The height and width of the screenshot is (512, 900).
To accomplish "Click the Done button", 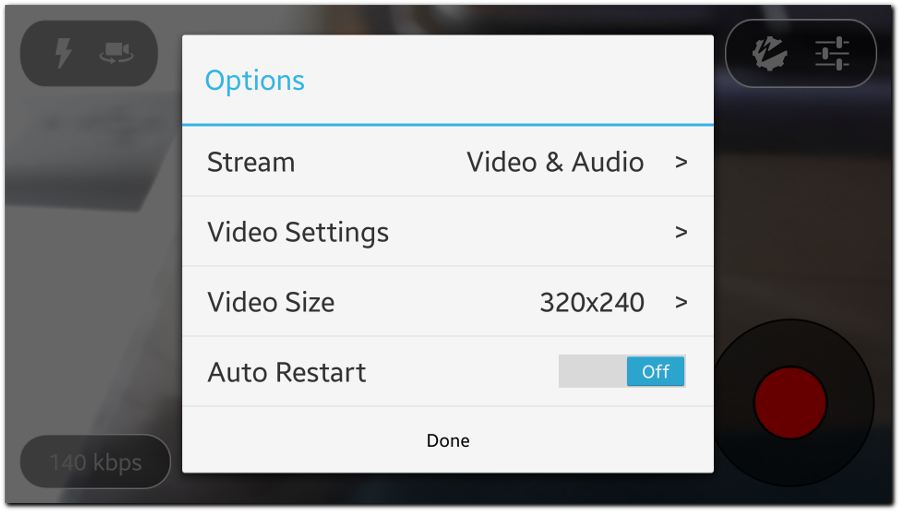I will click(448, 440).
